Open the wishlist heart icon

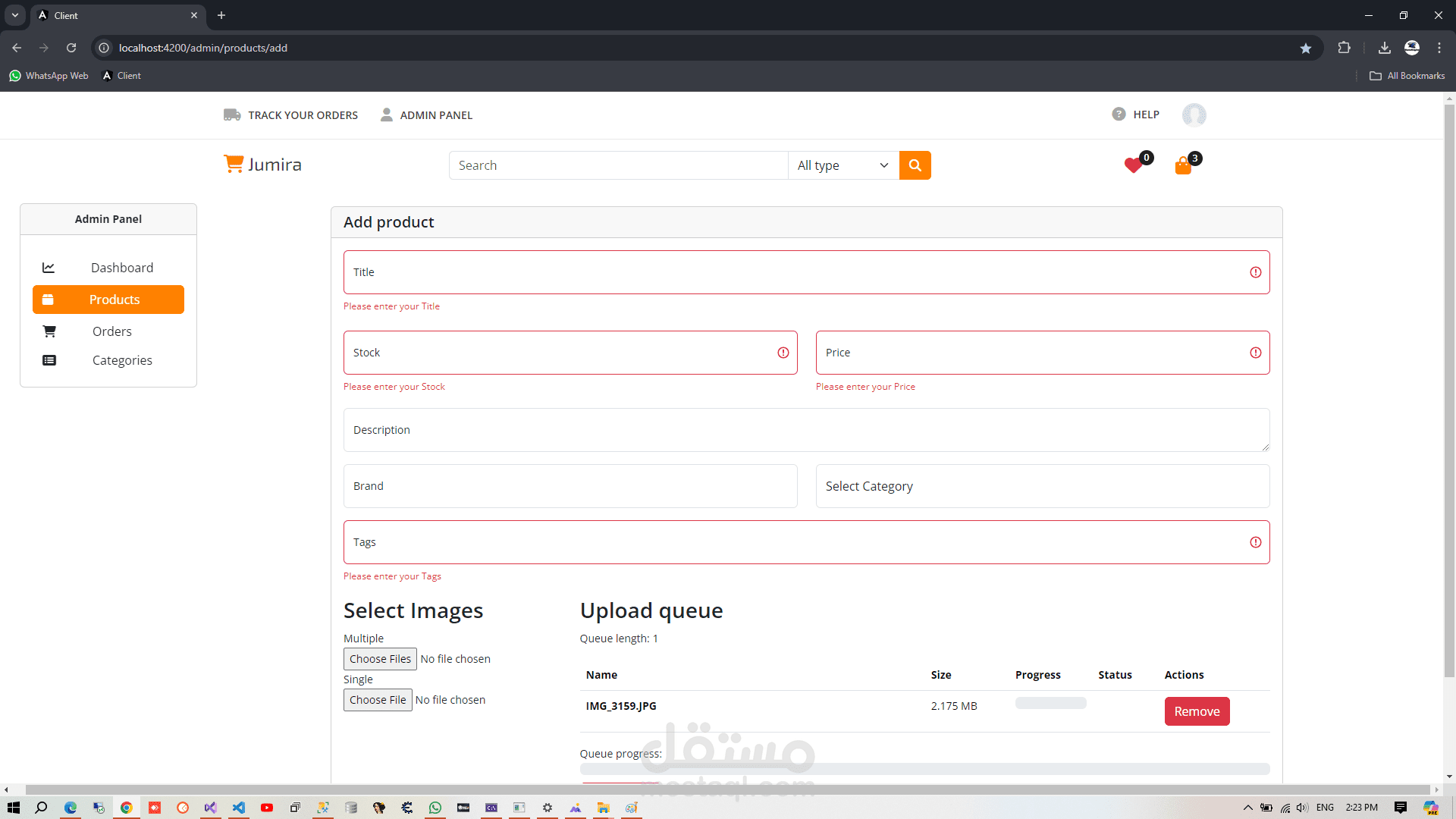(1133, 165)
